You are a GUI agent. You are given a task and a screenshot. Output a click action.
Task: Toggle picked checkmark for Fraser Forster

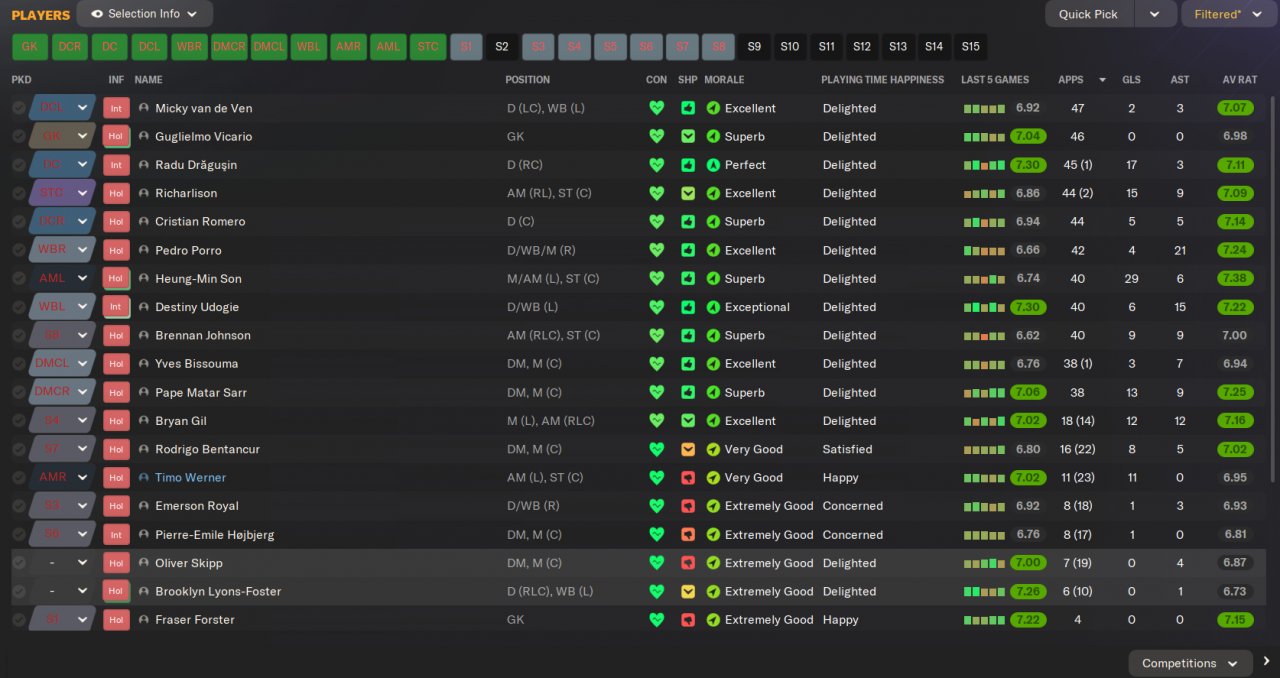click(19, 620)
